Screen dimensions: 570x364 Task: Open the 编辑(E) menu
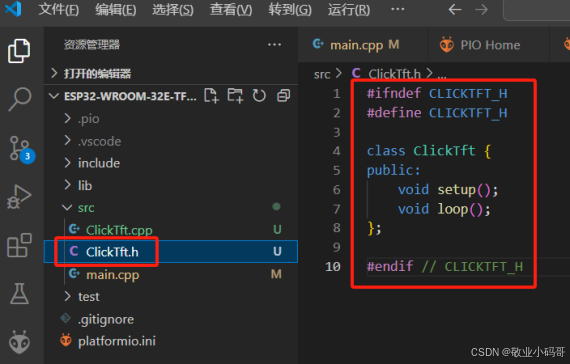point(116,9)
